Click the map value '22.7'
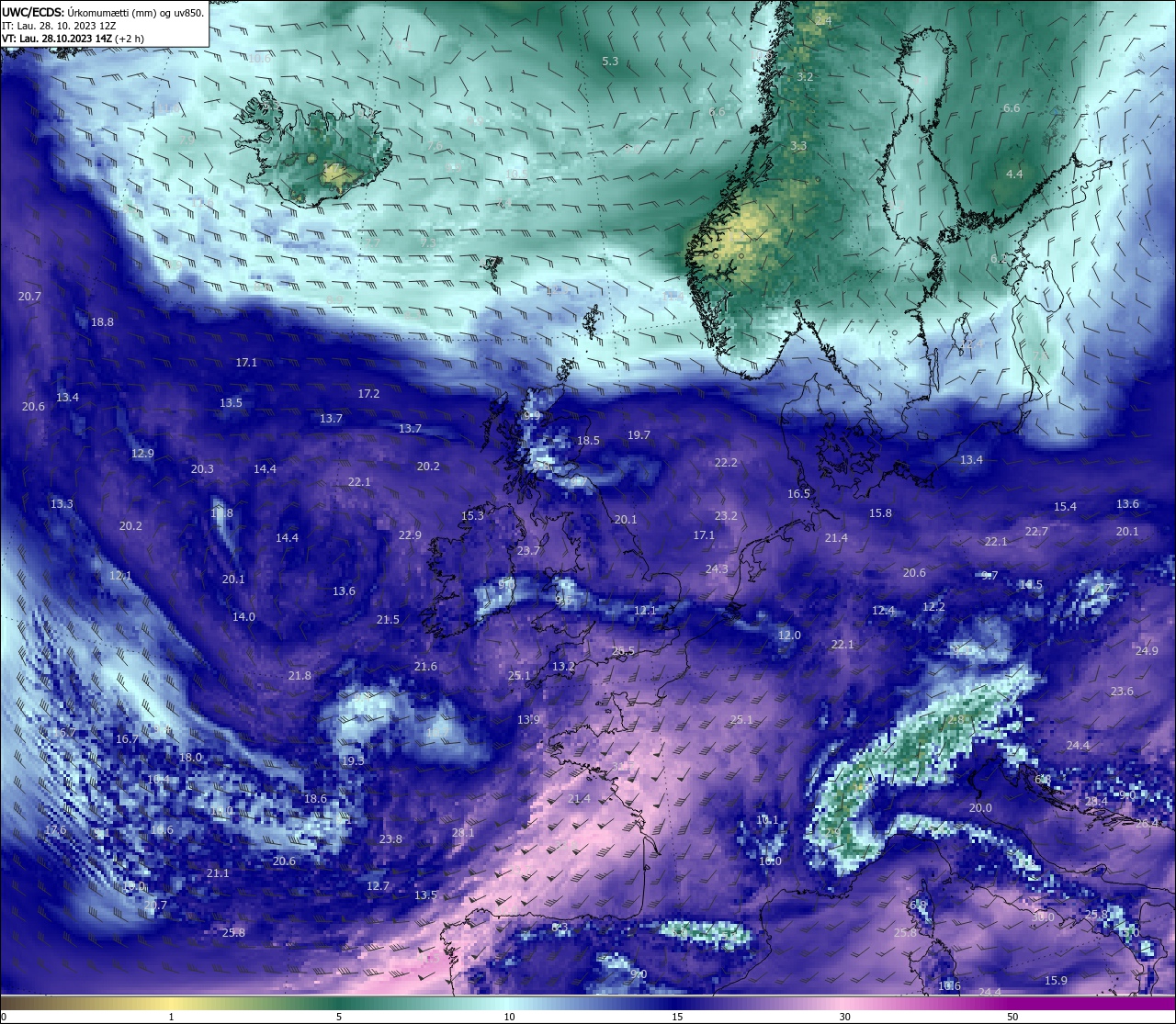 1036,532
